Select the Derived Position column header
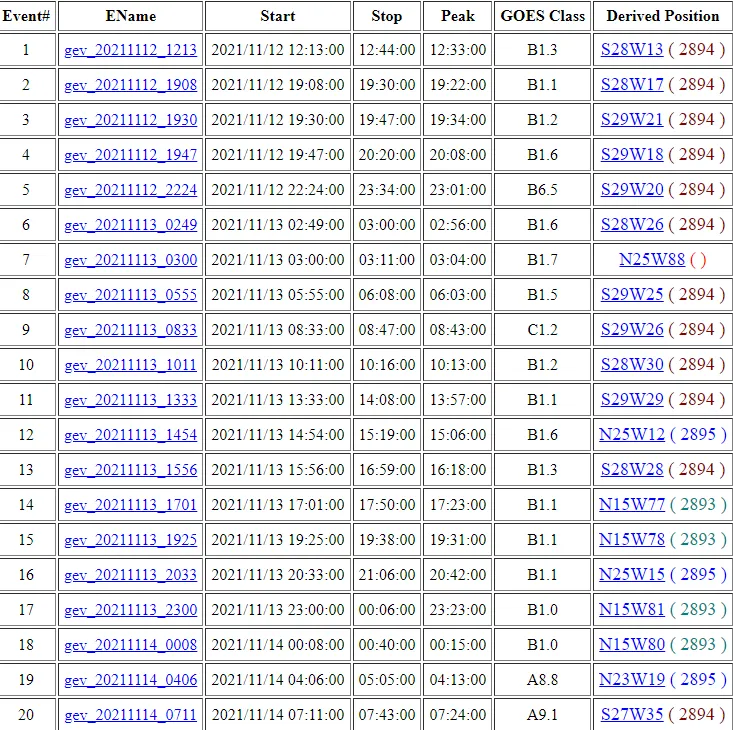The image size is (733, 730). click(663, 16)
